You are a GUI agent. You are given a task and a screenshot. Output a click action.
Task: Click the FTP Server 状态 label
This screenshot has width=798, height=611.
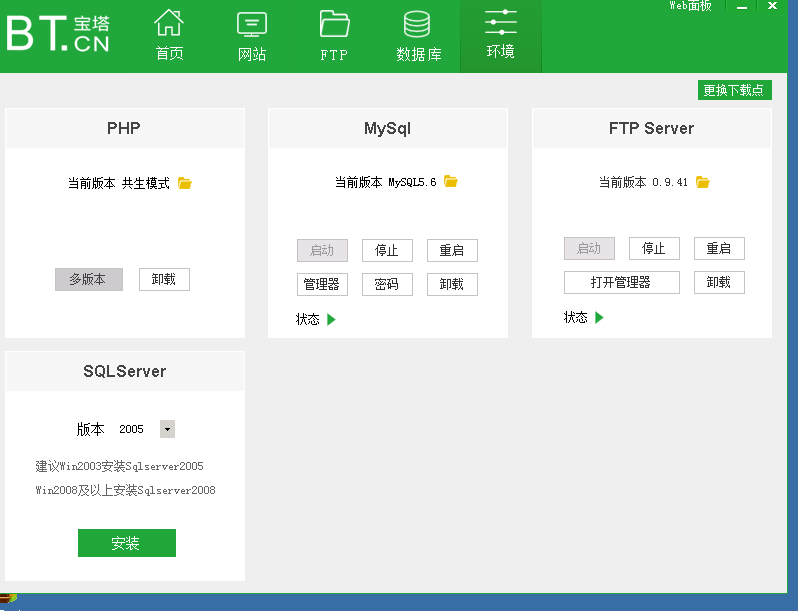click(x=576, y=317)
